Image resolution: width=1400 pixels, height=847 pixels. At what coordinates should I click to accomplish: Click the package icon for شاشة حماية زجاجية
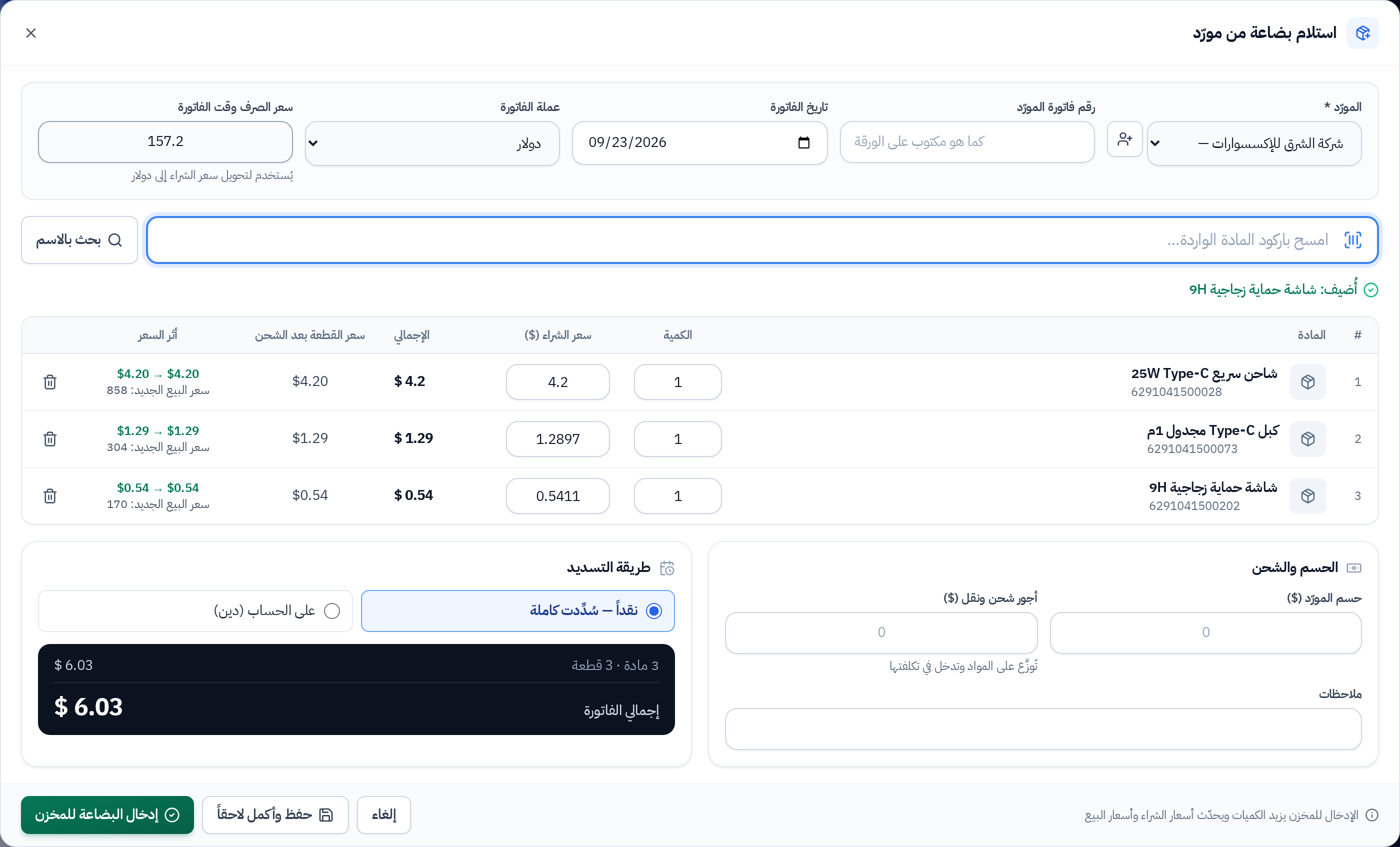(x=1308, y=496)
